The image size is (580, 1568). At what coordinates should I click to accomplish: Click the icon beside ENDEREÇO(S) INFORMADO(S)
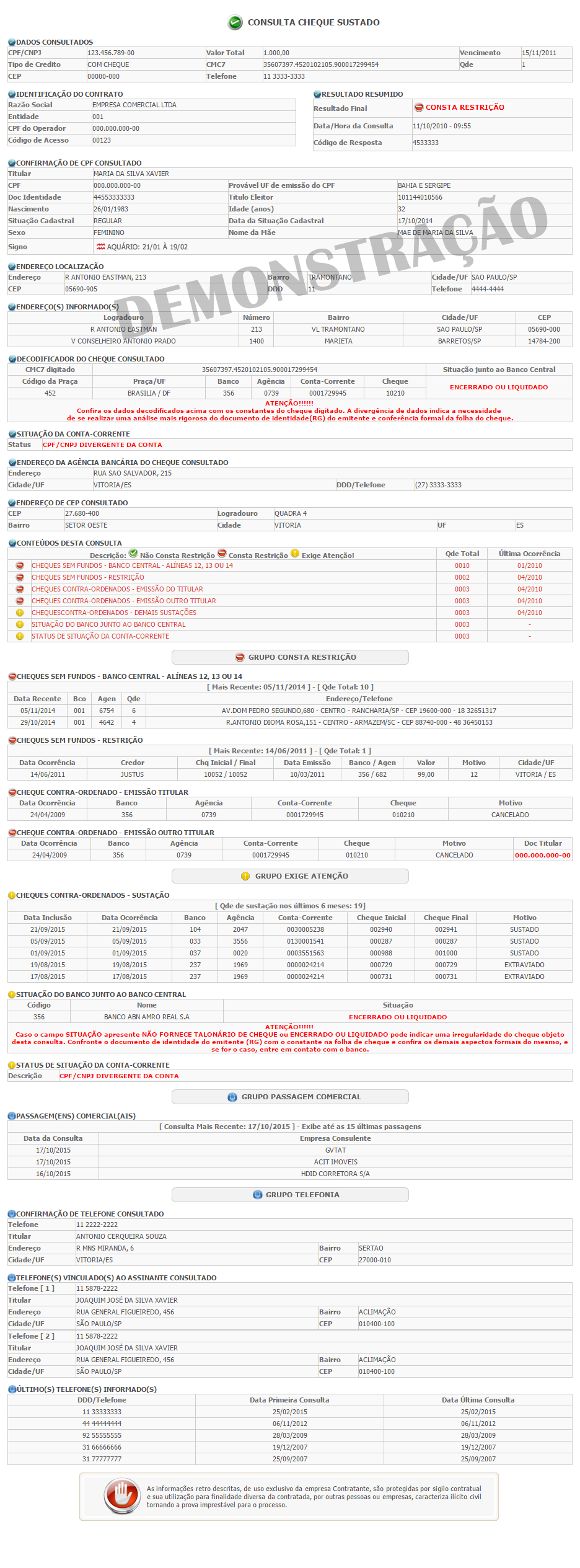[12, 307]
